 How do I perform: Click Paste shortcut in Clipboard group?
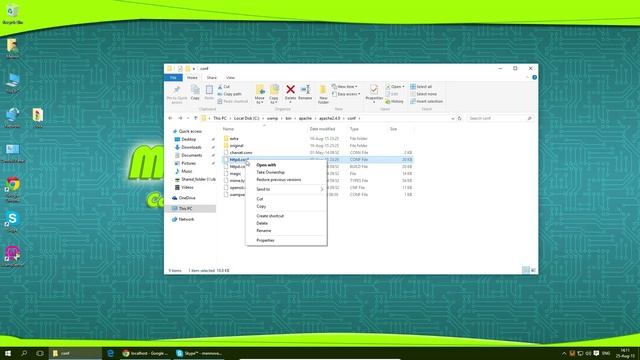233,101
